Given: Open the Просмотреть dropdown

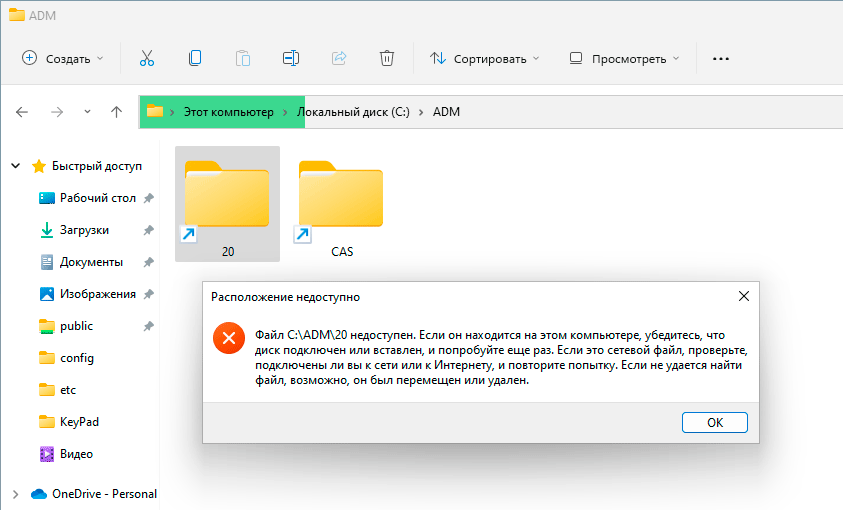Looking at the screenshot, I should pos(625,59).
